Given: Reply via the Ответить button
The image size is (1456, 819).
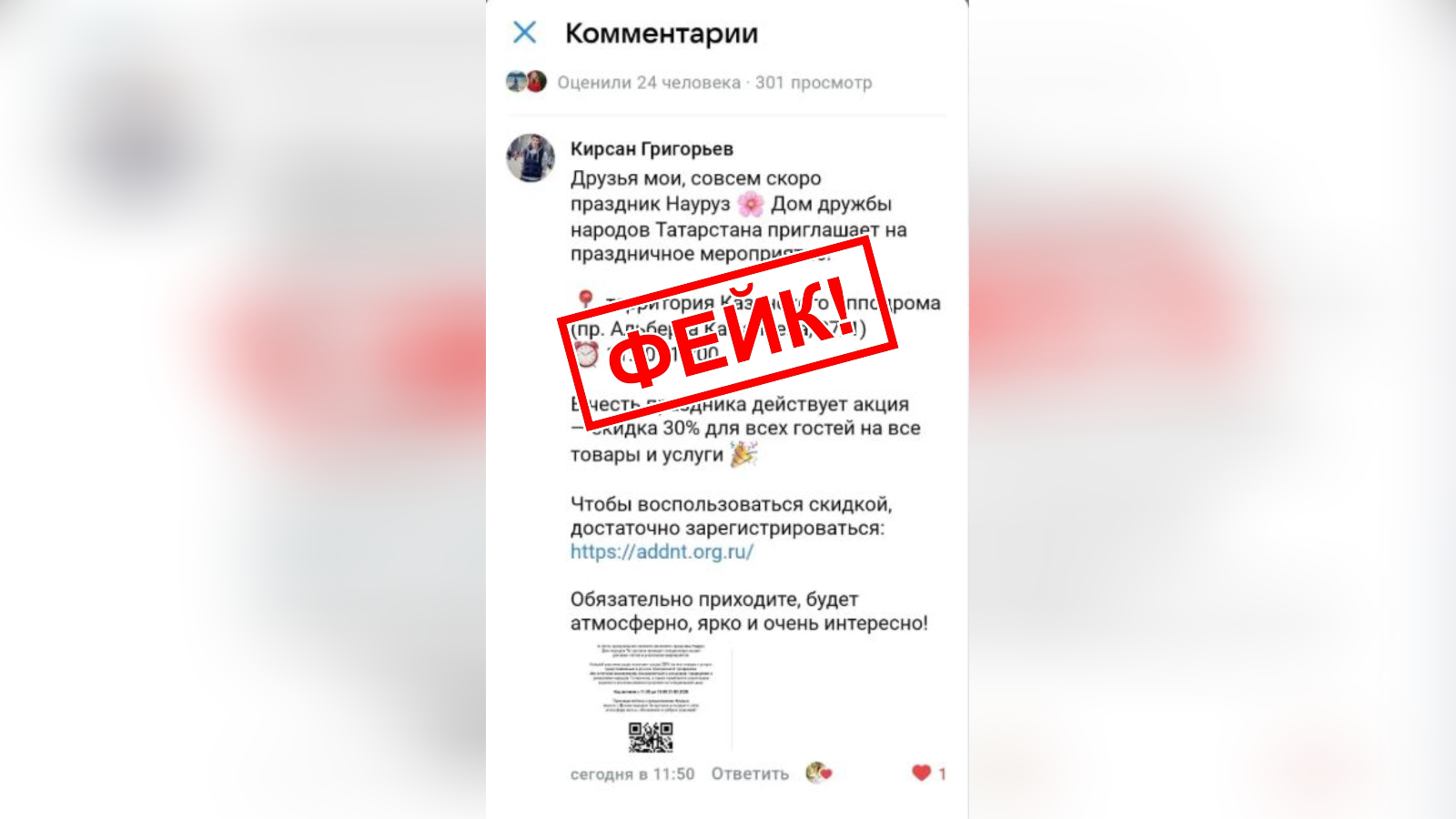Looking at the screenshot, I should click(750, 773).
